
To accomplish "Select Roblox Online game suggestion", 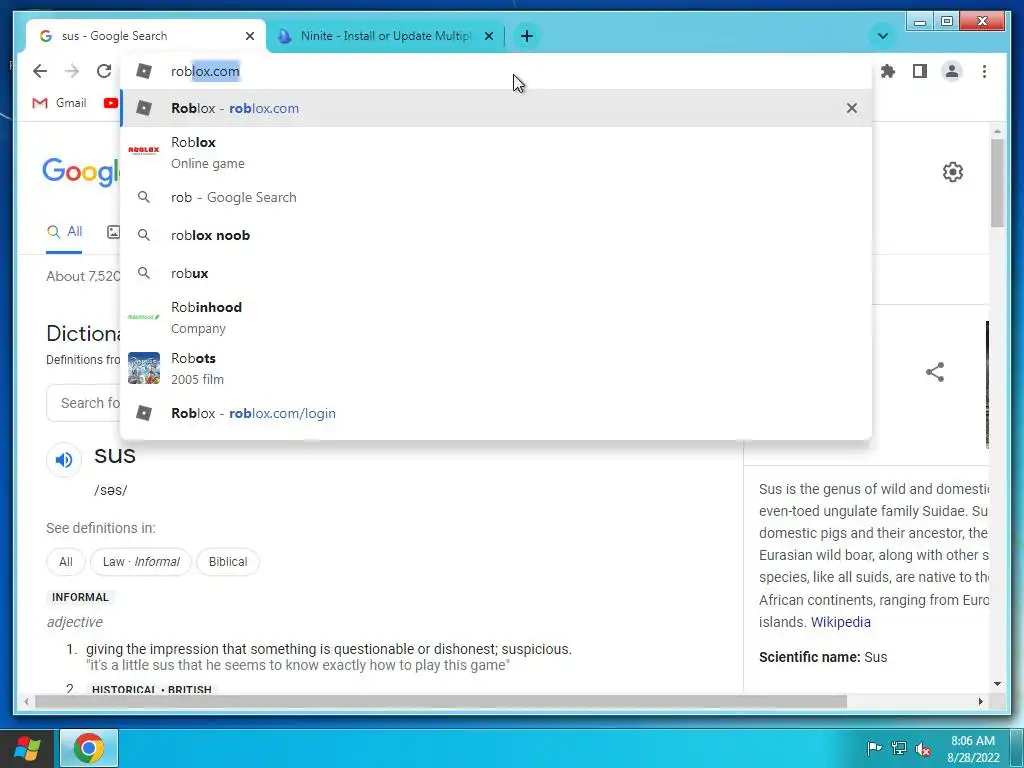I will click(x=496, y=152).
